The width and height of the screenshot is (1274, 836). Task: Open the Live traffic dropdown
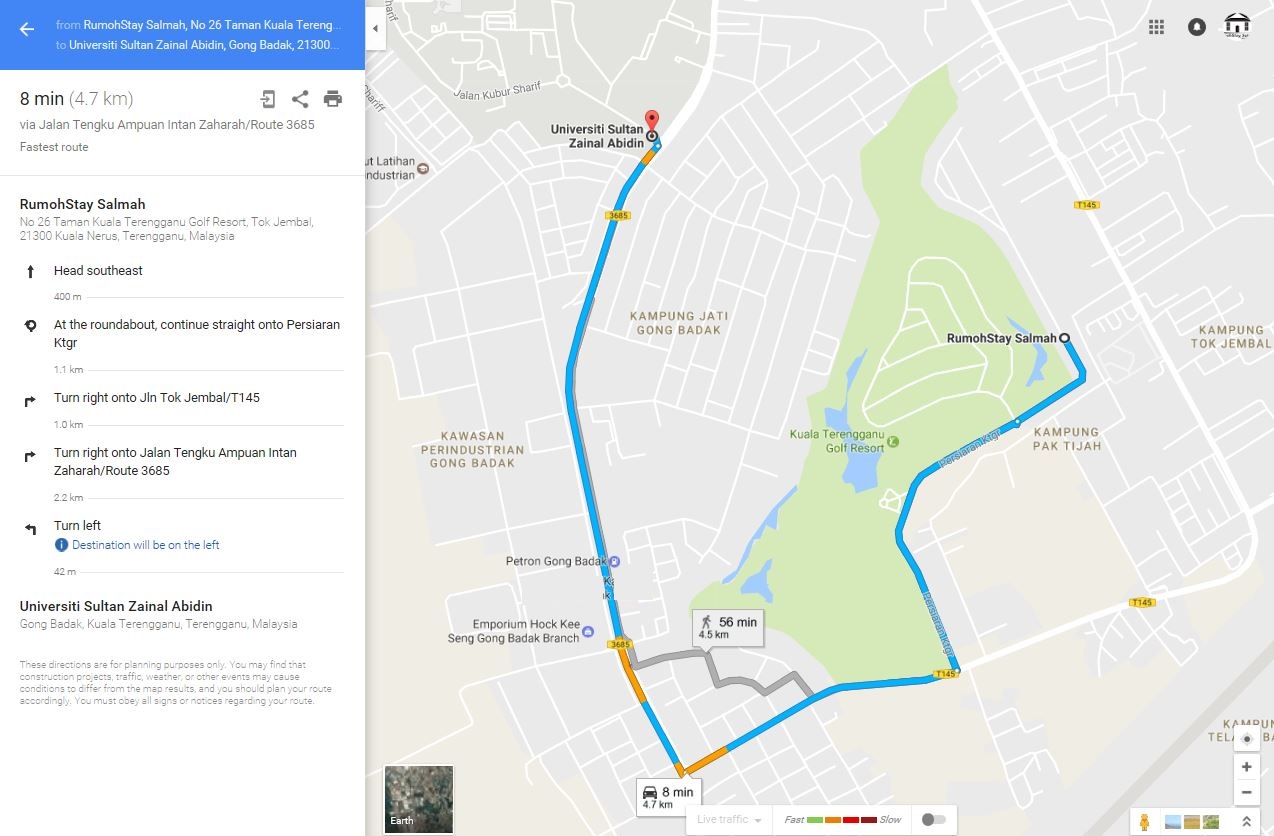729,820
